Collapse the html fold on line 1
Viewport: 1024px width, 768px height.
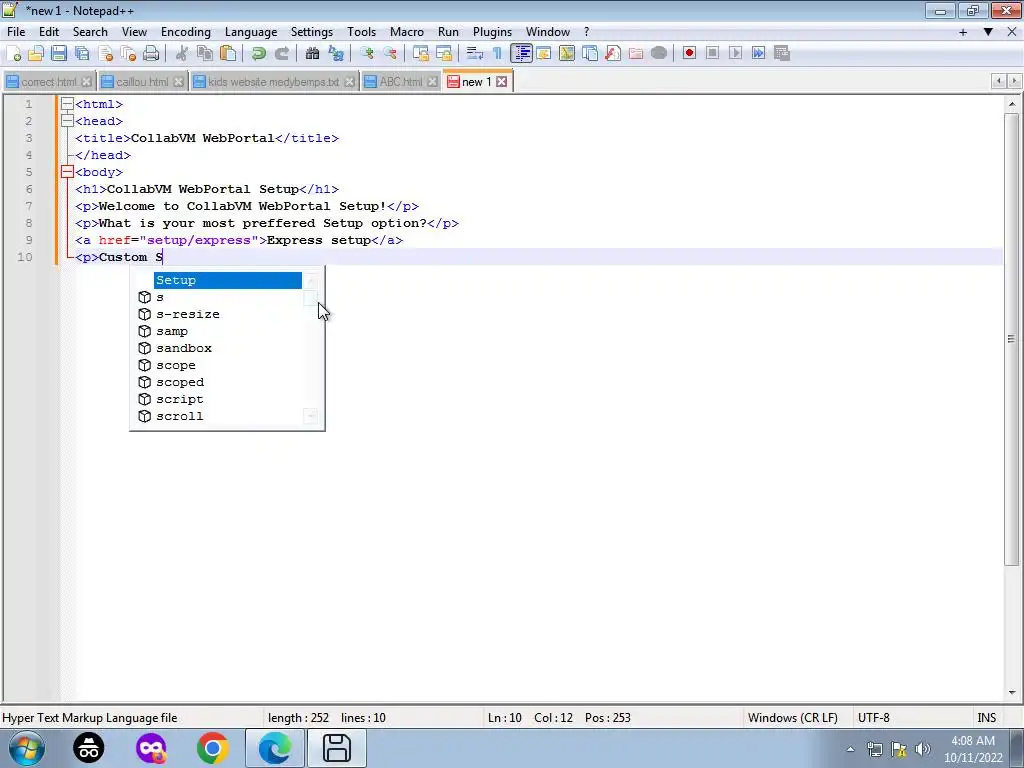click(x=67, y=104)
